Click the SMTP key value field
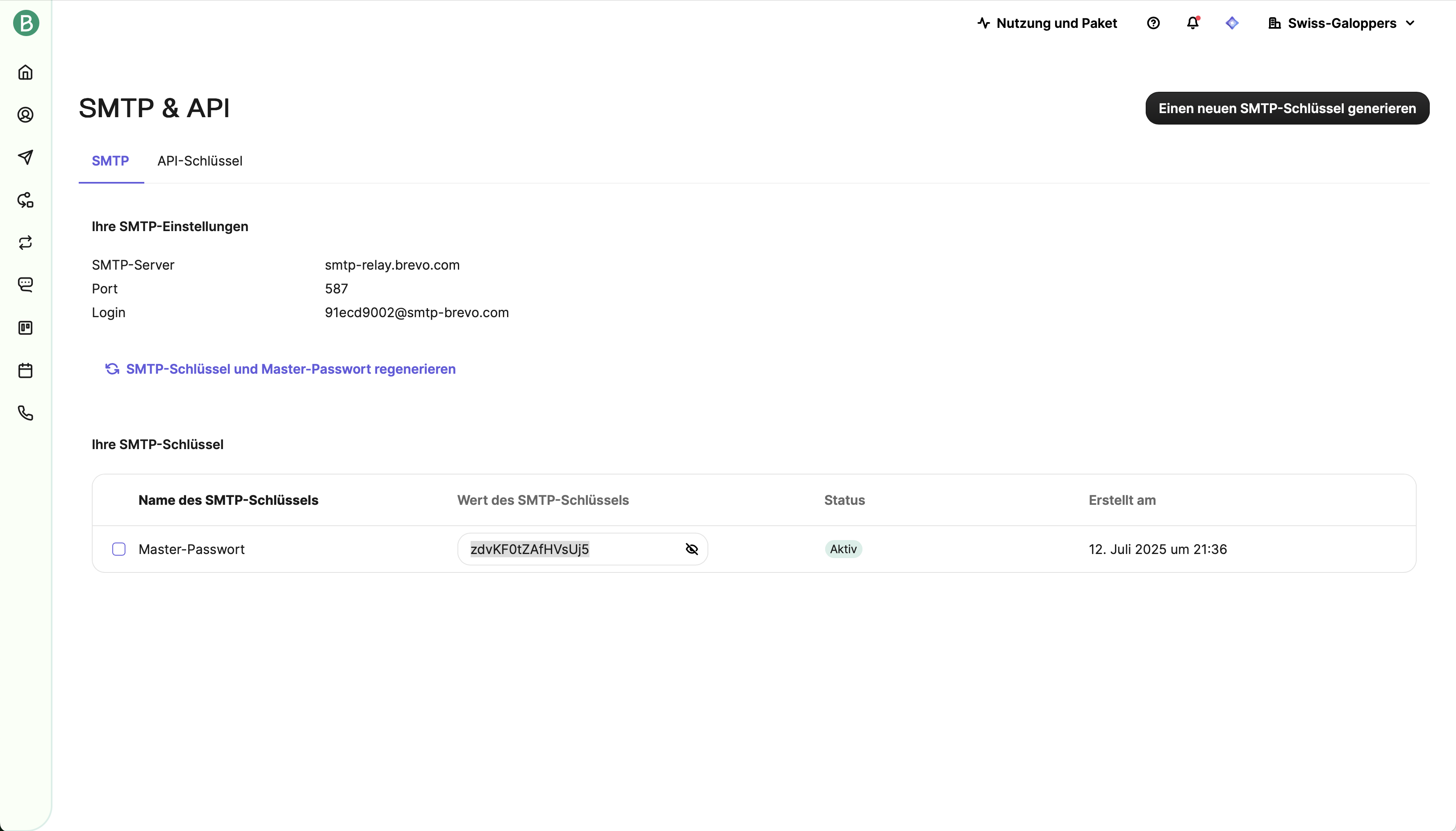The height and width of the screenshot is (831, 1456). coord(571,549)
